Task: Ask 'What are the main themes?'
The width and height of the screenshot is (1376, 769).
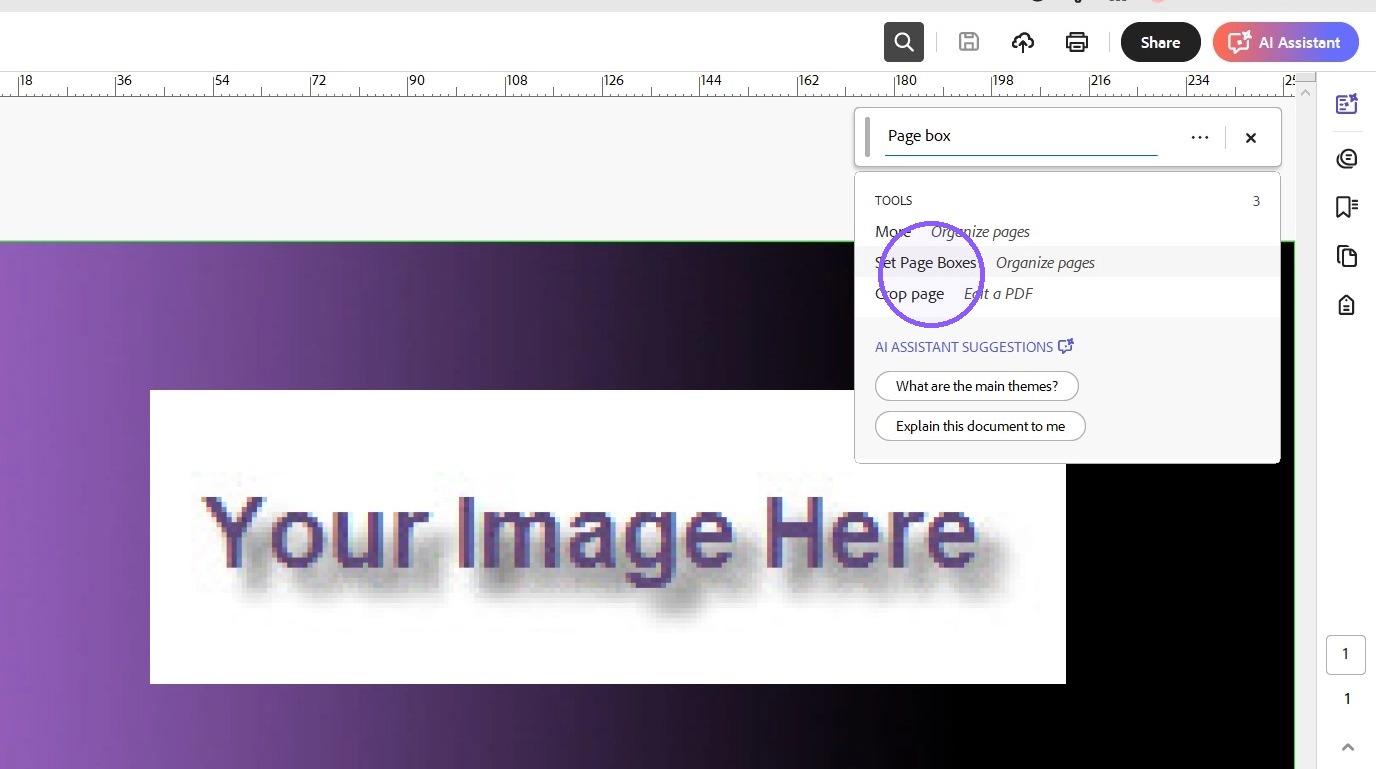Action: click(977, 386)
